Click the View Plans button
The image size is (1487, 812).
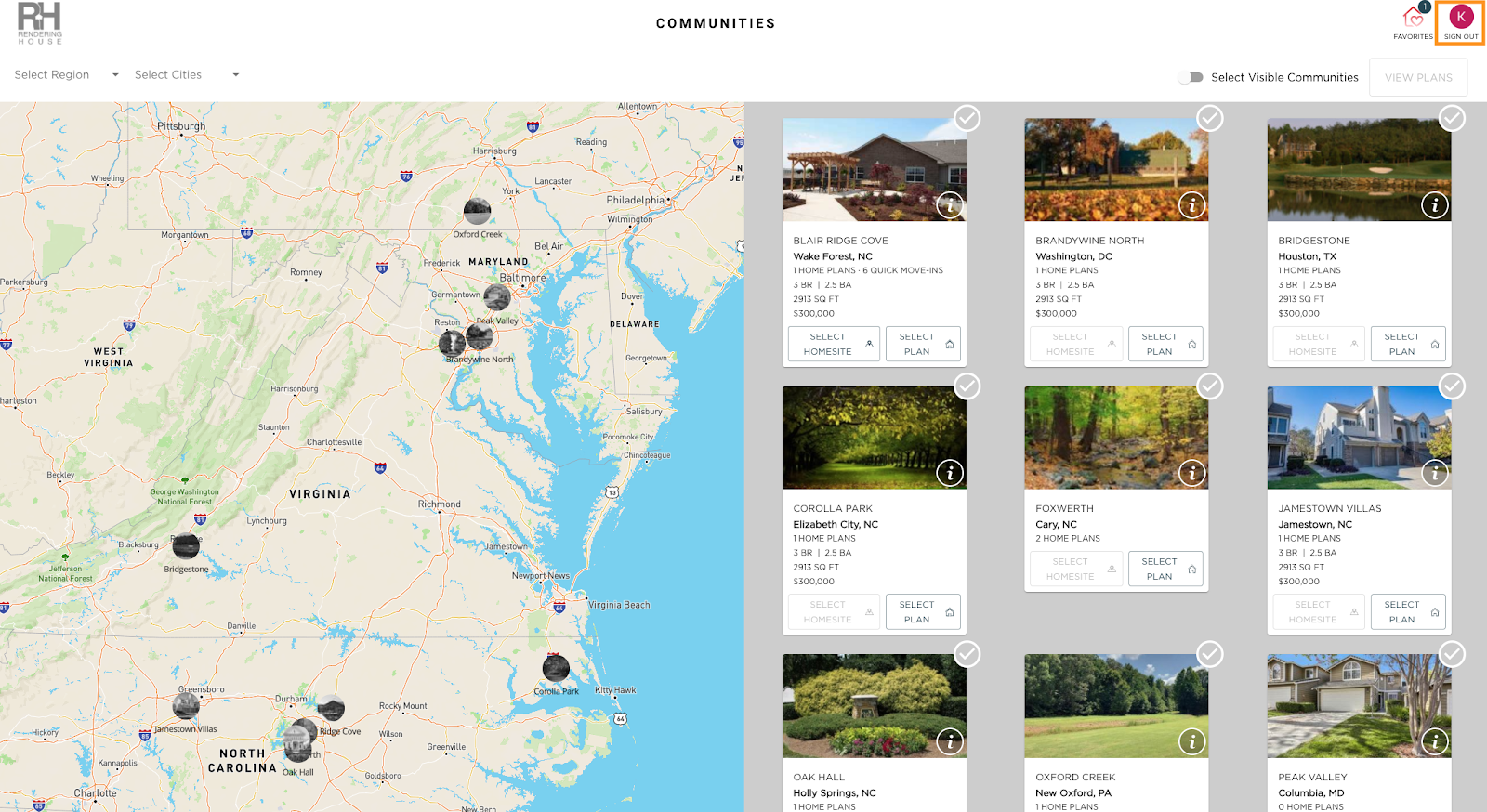pos(1418,77)
